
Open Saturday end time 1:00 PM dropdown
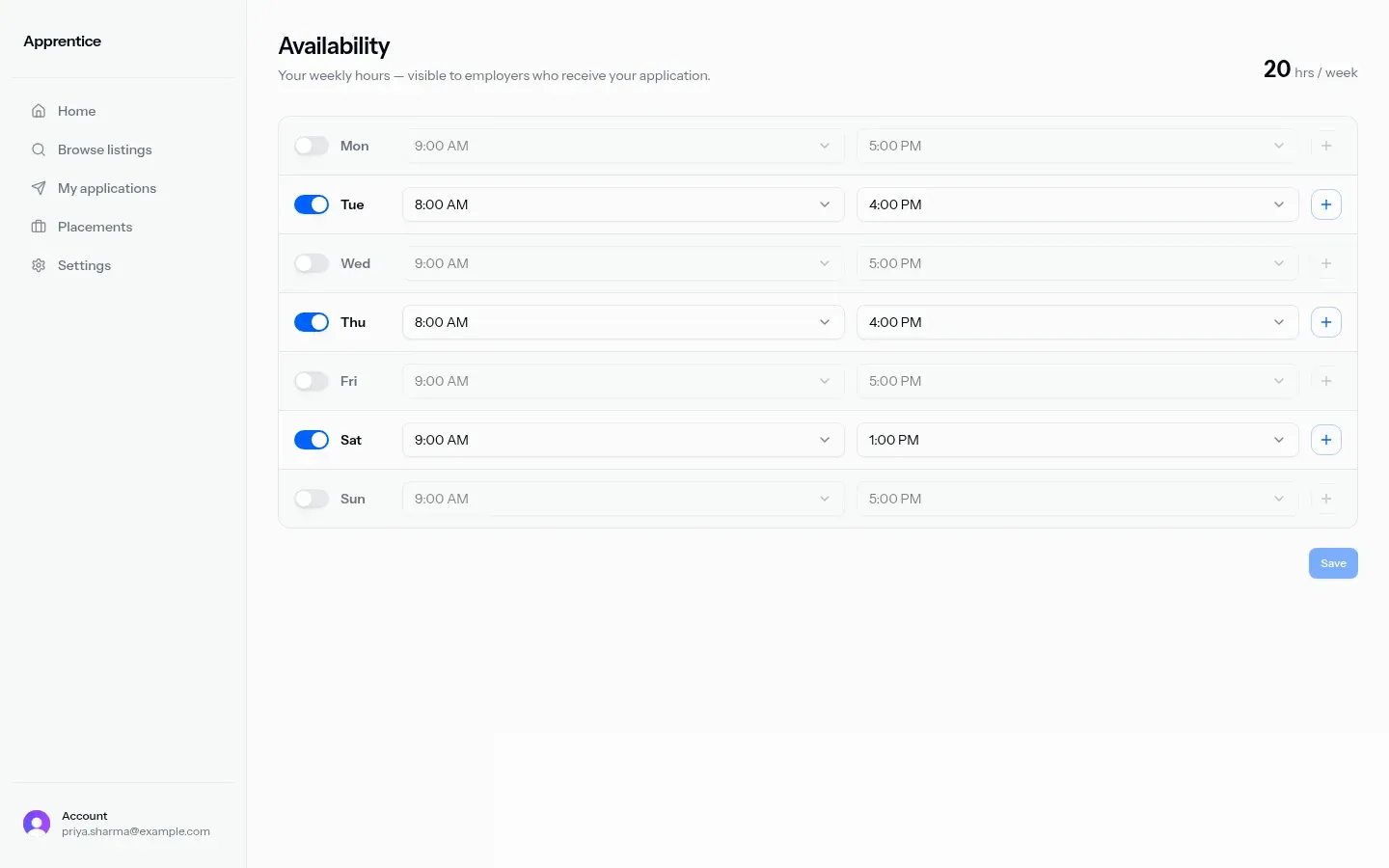pyautogui.click(x=1077, y=440)
